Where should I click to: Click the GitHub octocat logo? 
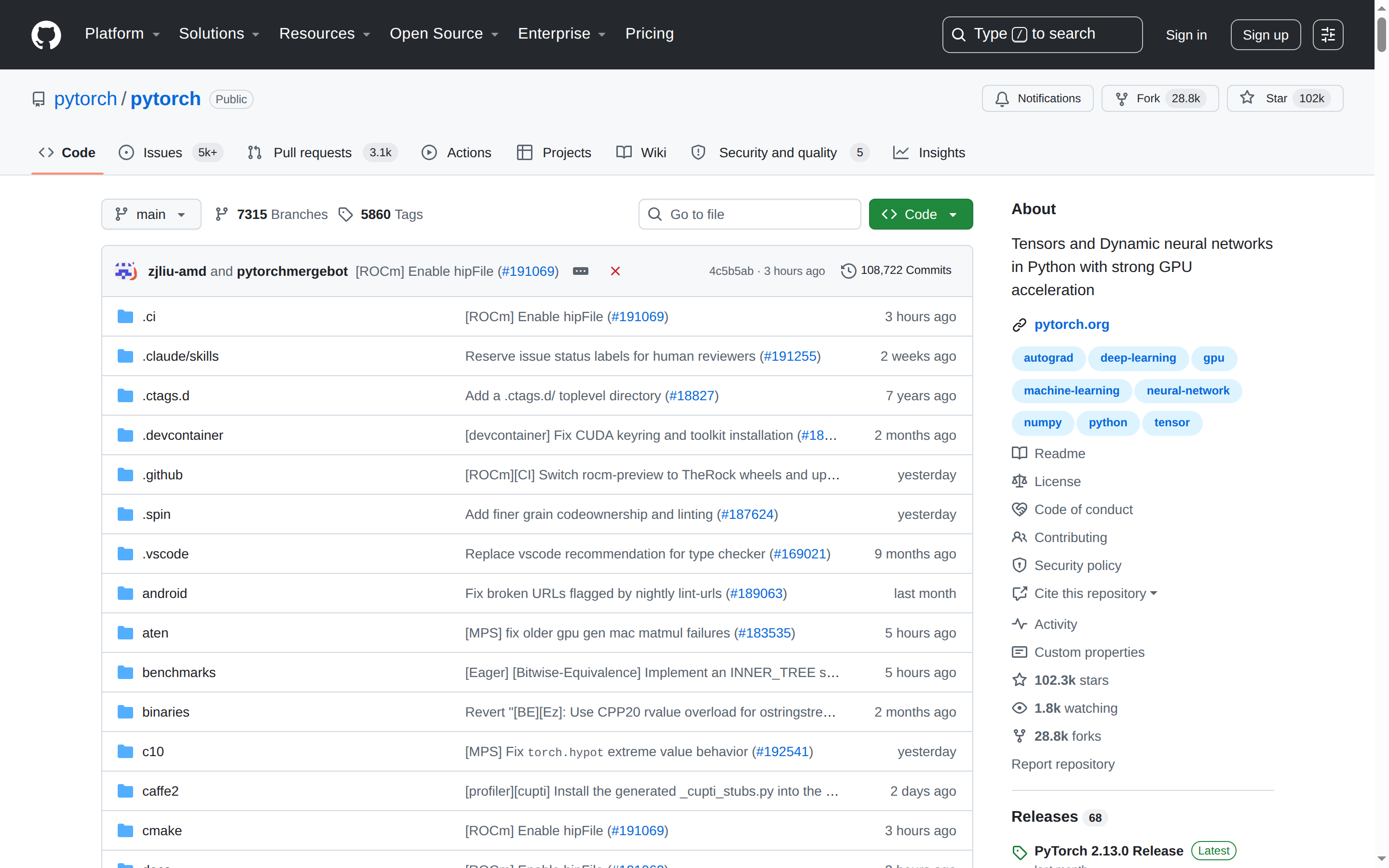(46, 34)
